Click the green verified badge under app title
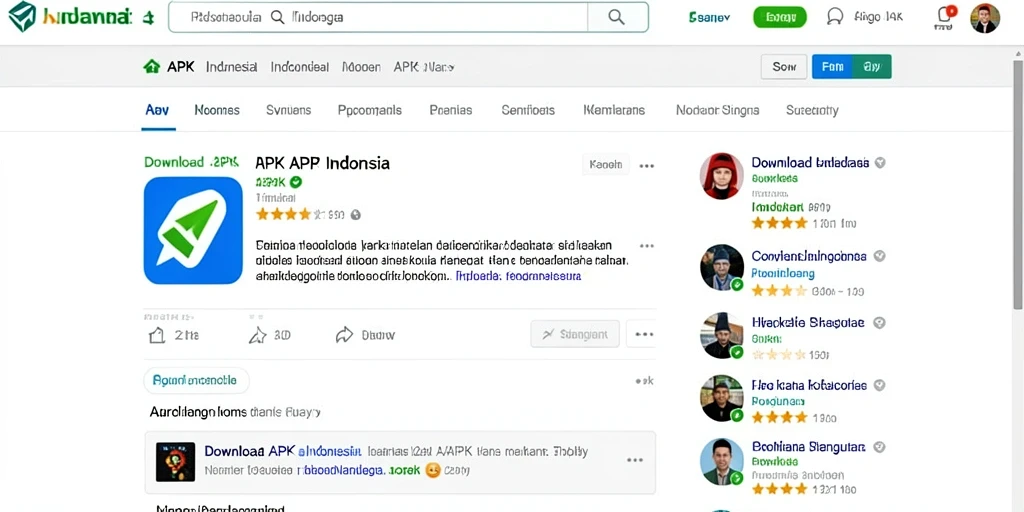Image resolution: width=1024 pixels, height=512 pixels. pyautogui.click(x=296, y=182)
